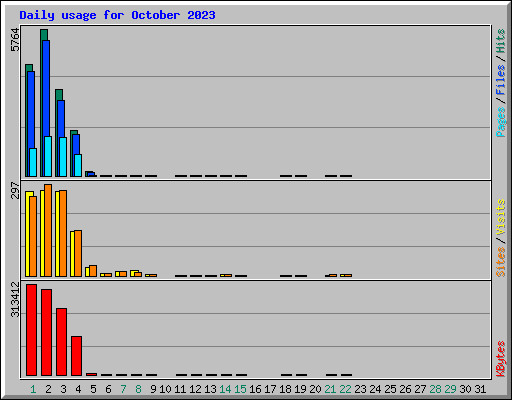Click the day 31 x-axis label
Viewport: 512px width, 400px height.
pyautogui.click(x=480, y=389)
